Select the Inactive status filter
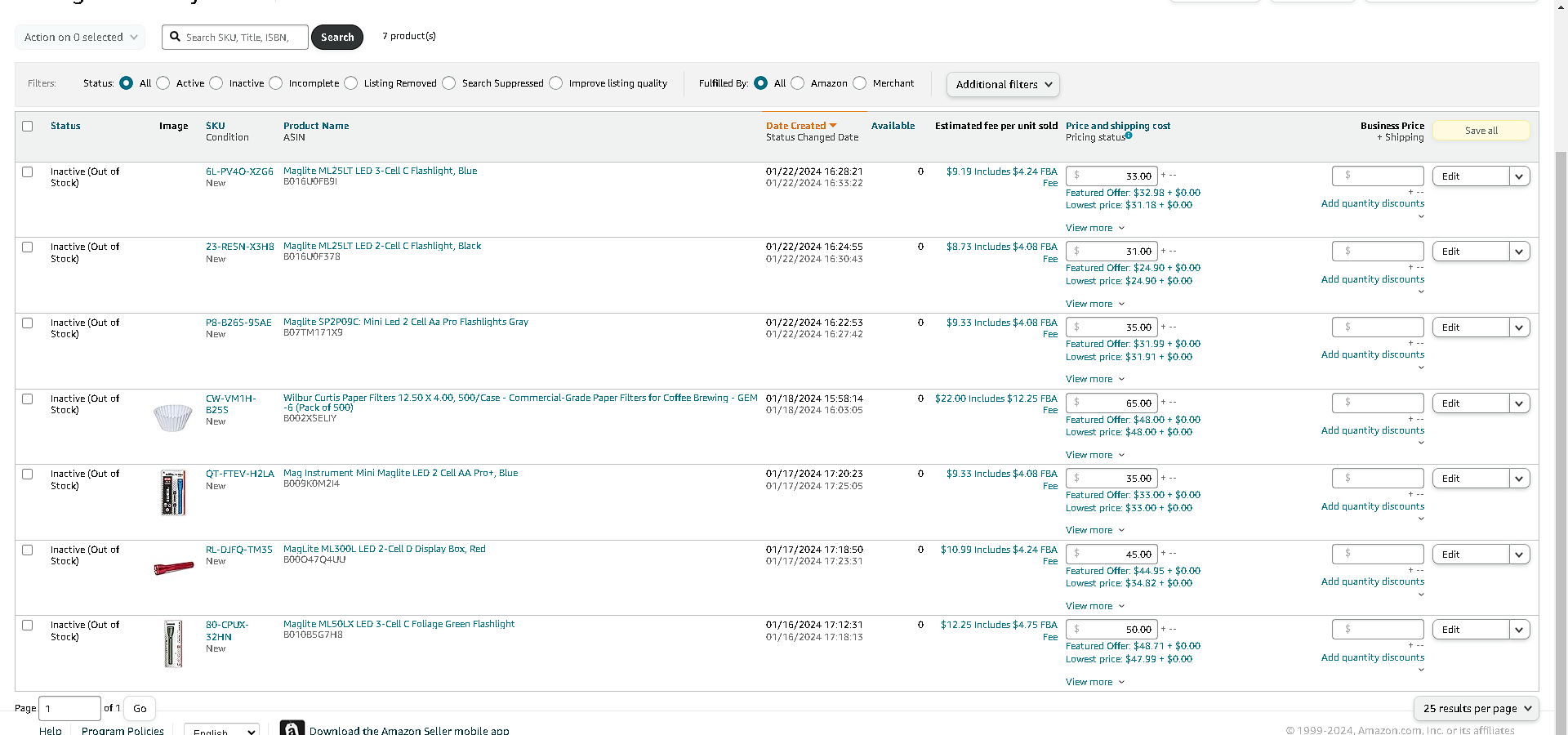The height and width of the screenshot is (735, 1568). point(216,83)
